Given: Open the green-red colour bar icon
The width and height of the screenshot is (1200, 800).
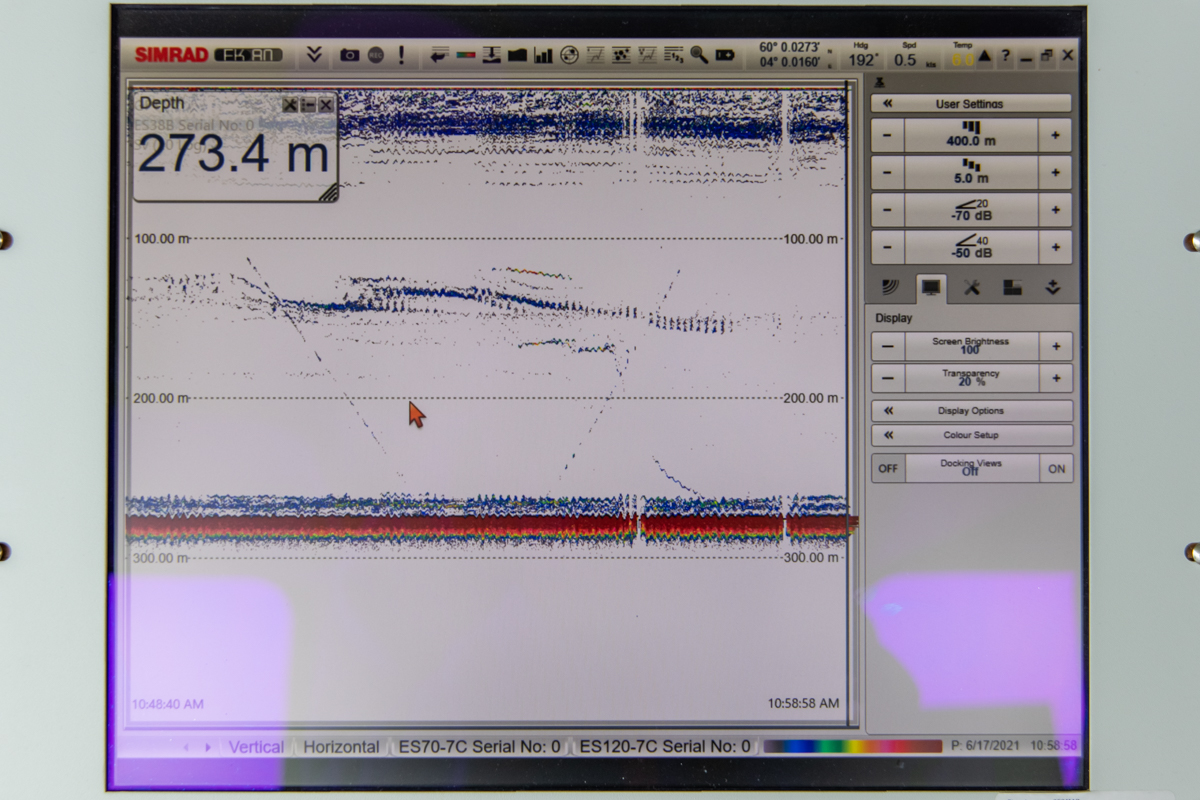Looking at the screenshot, I should (465, 55).
